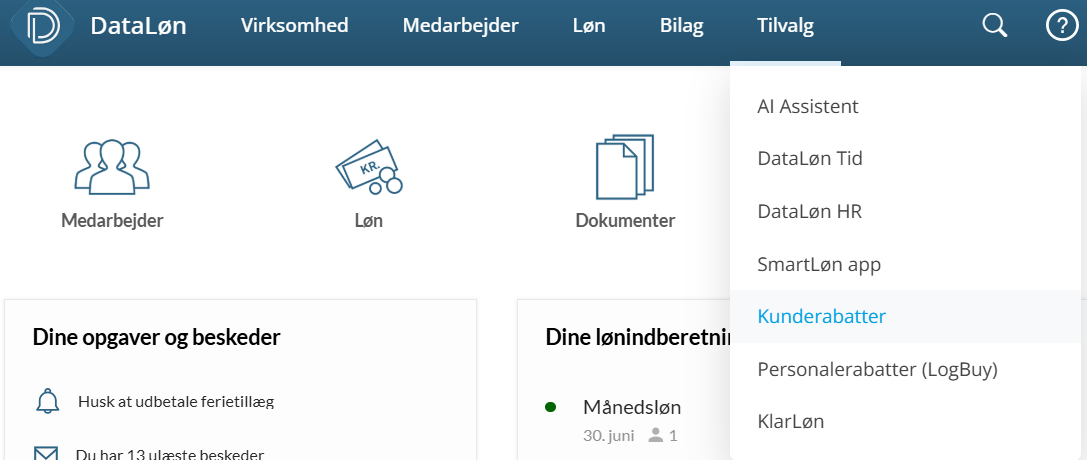Open the Medarbejder menu in top bar

click(461, 26)
